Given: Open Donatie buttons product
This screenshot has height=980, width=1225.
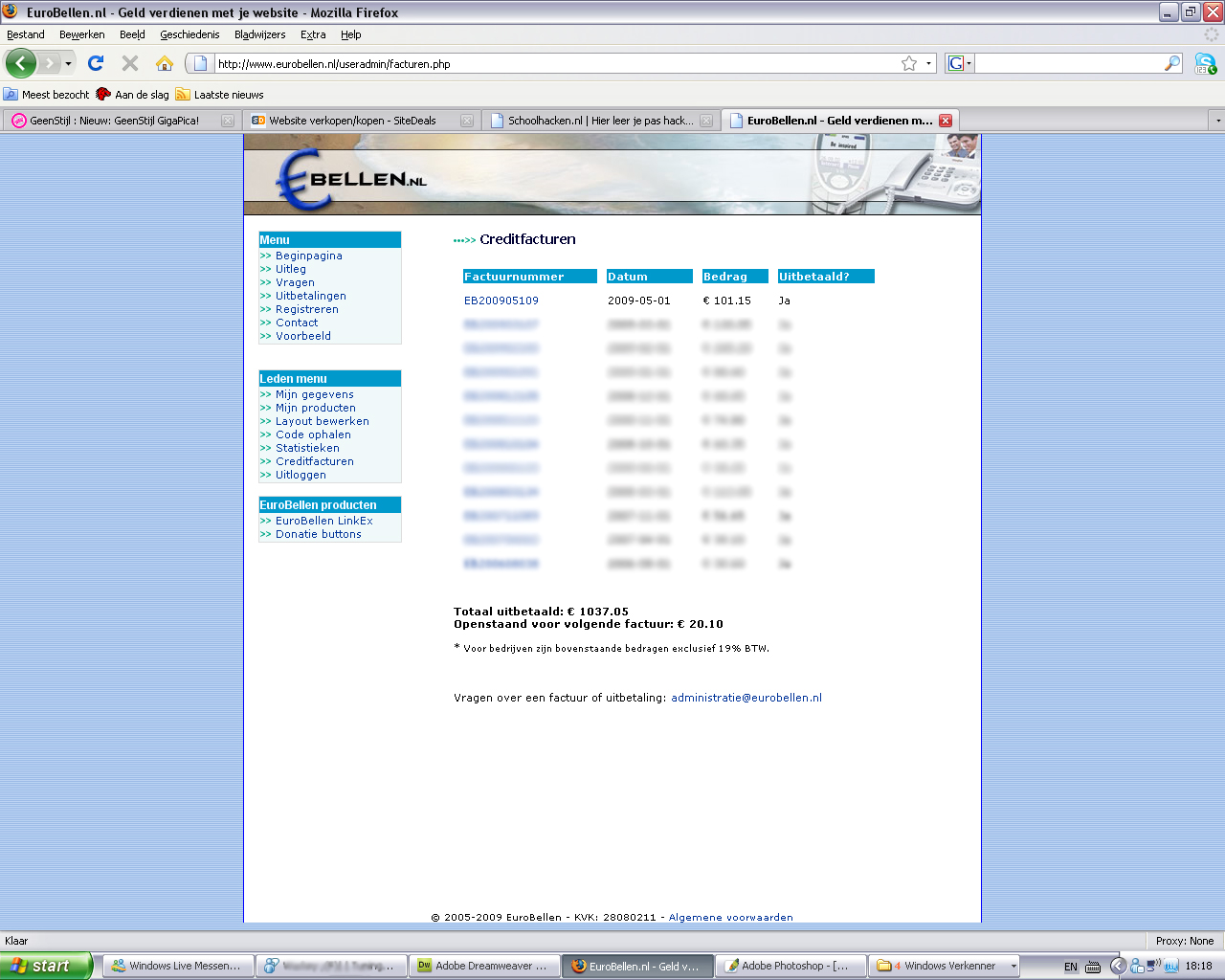Looking at the screenshot, I should 319,534.
